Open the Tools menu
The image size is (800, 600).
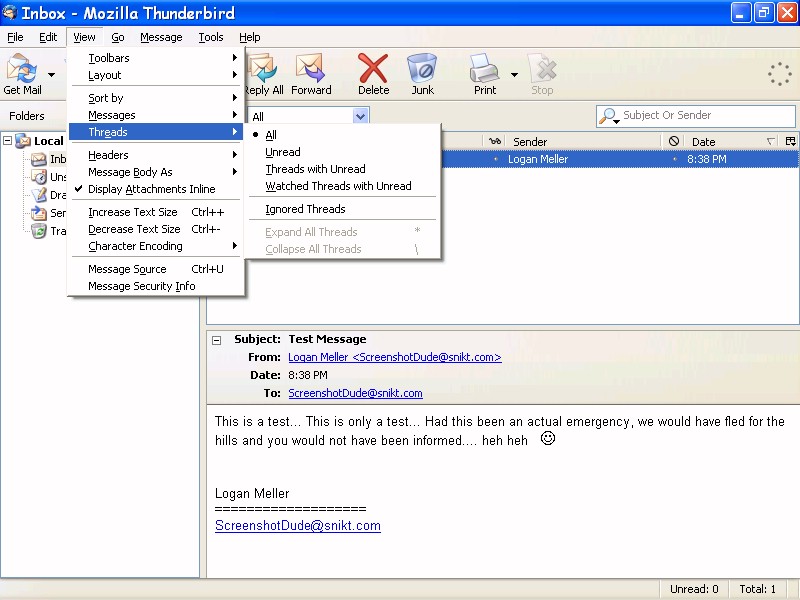tap(211, 37)
